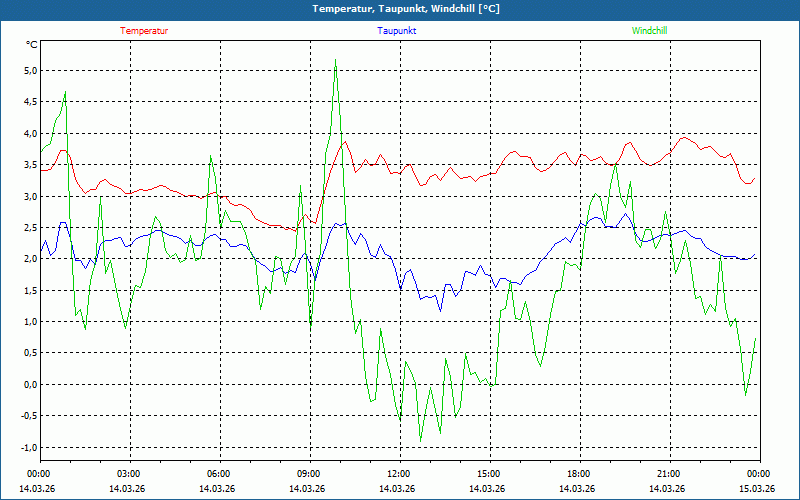Image resolution: width=800 pixels, height=500 pixels.
Task: Click the 5,0 value on the y-axis
Action: (29, 71)
